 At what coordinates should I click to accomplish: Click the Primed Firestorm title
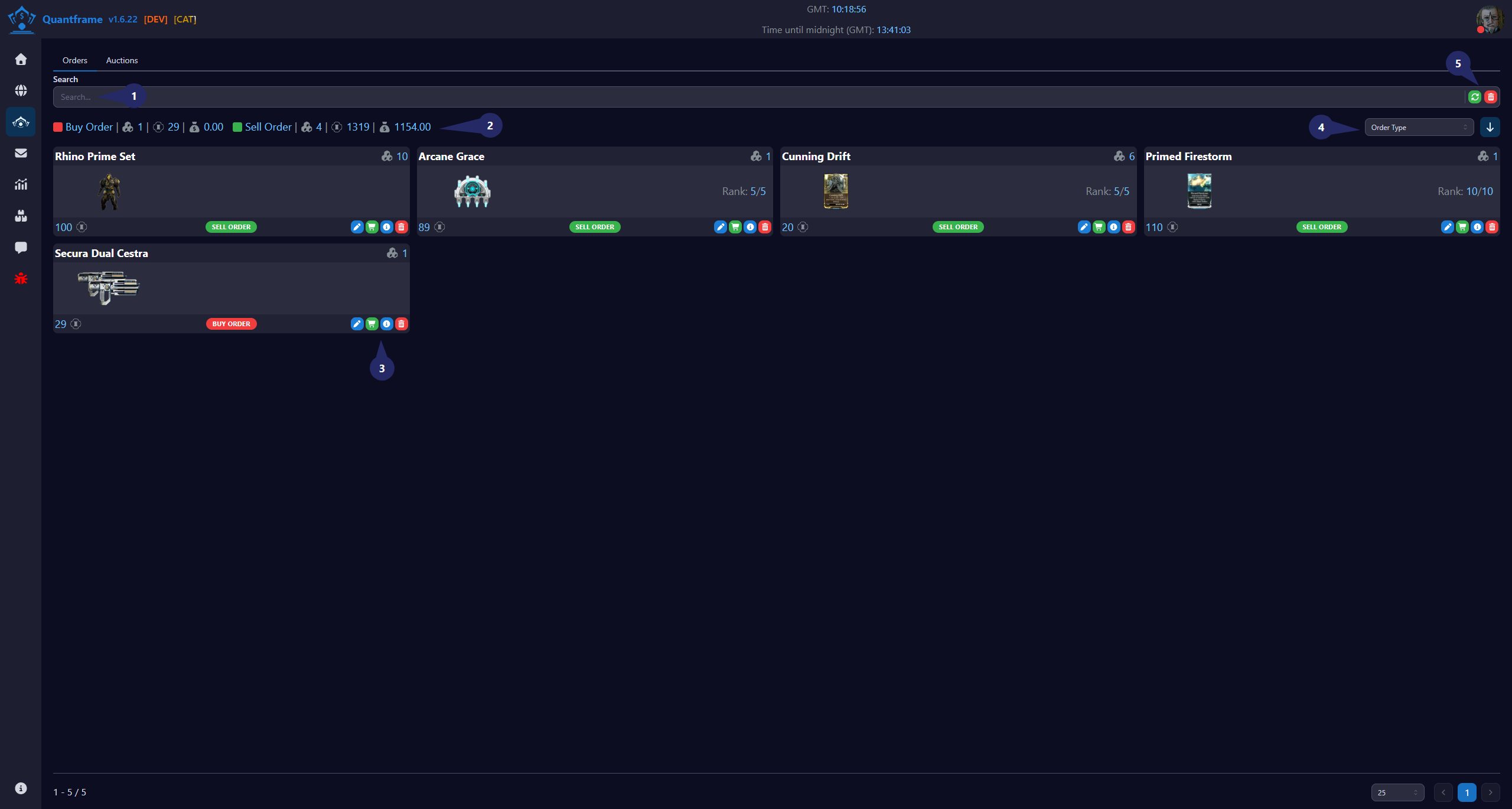click(x=1188, y=156)
